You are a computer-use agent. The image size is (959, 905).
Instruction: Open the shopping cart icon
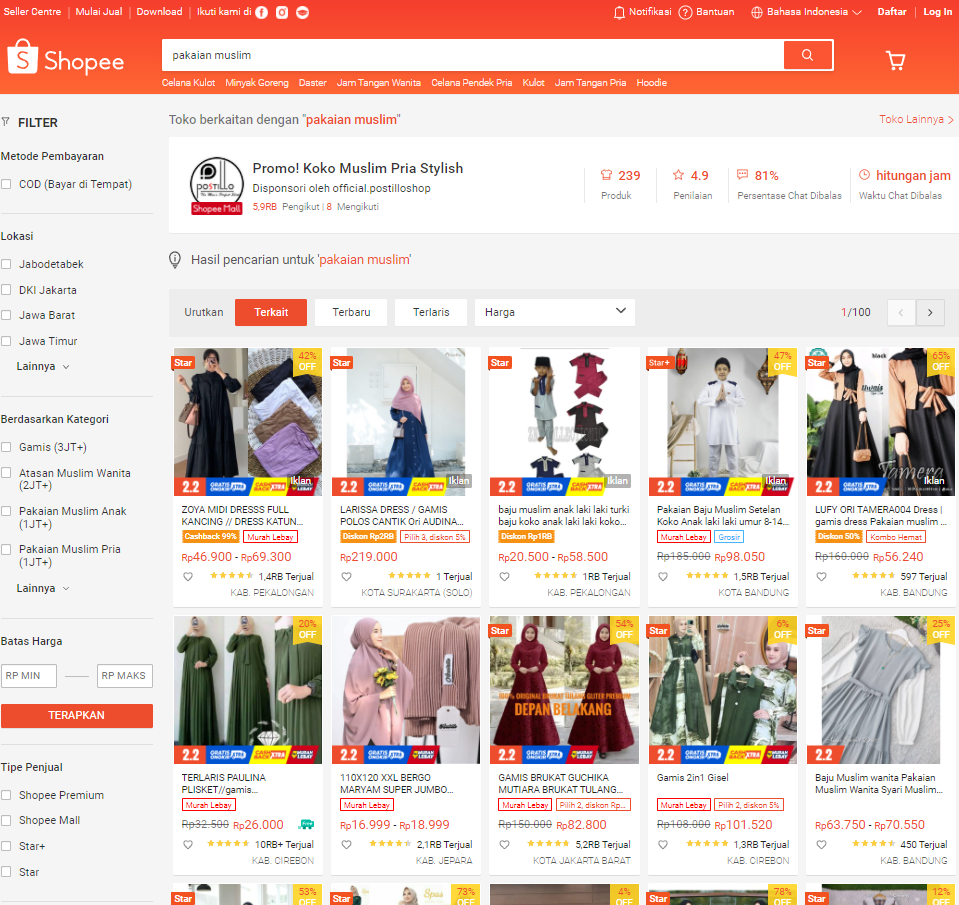click(x=895, y=60)
